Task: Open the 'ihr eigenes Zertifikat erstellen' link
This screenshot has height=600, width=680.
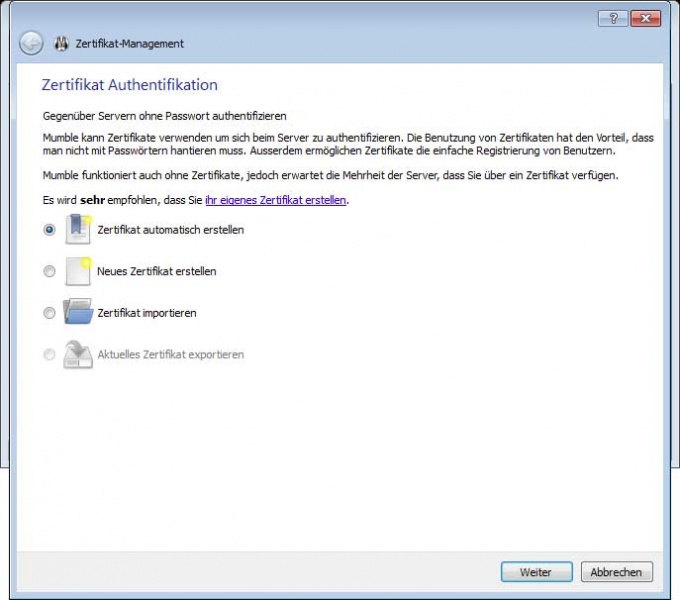Action: pyautogui.click(x=275, y=200)
